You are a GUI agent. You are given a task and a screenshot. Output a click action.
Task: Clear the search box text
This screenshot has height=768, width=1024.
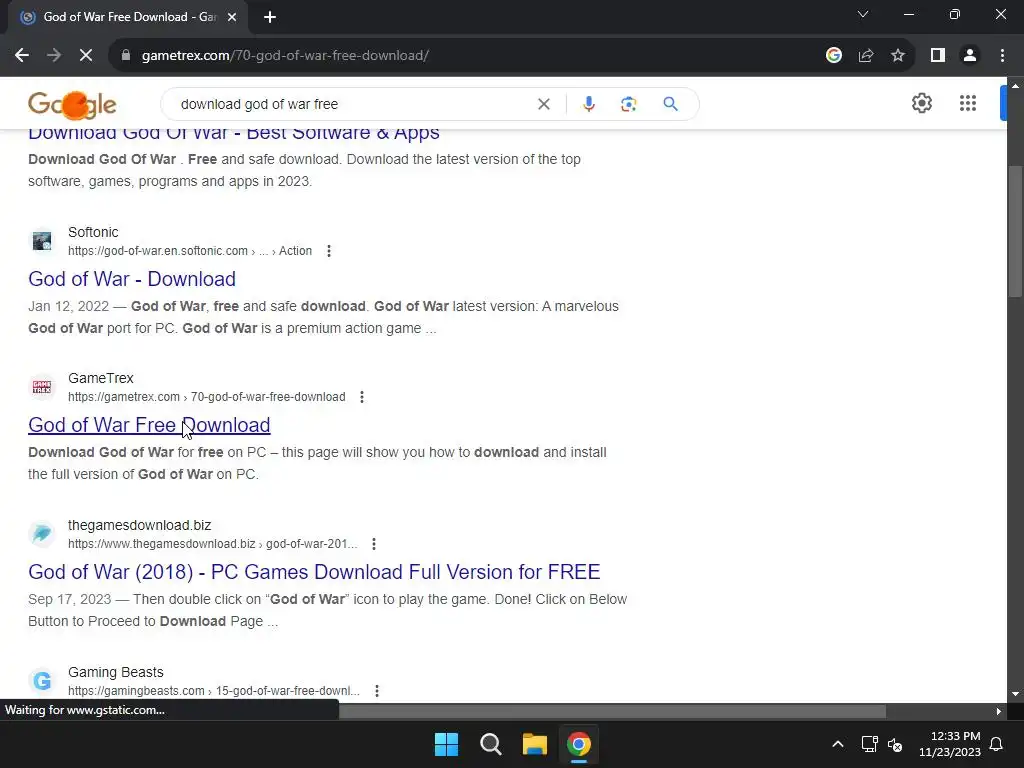tap(543, 104)
